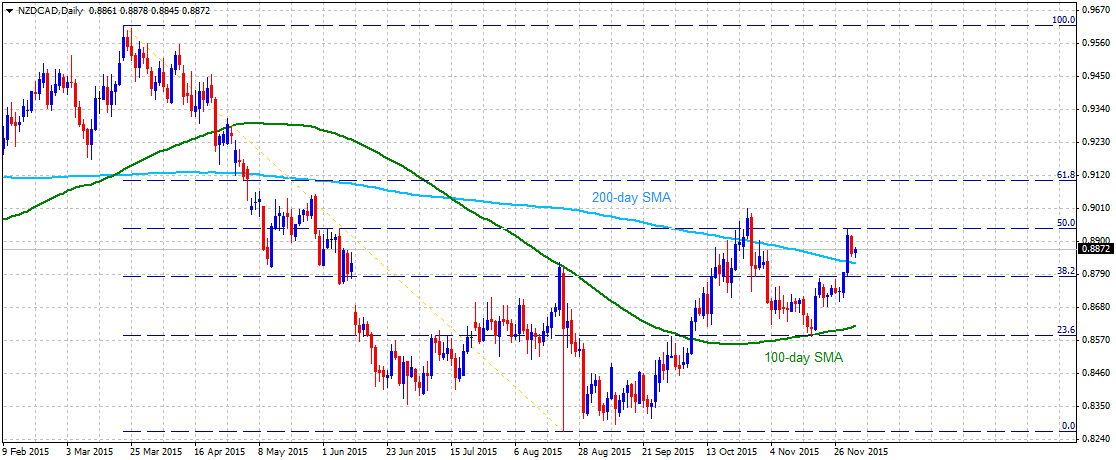Click the 0.8240 price scale value

1096,439
